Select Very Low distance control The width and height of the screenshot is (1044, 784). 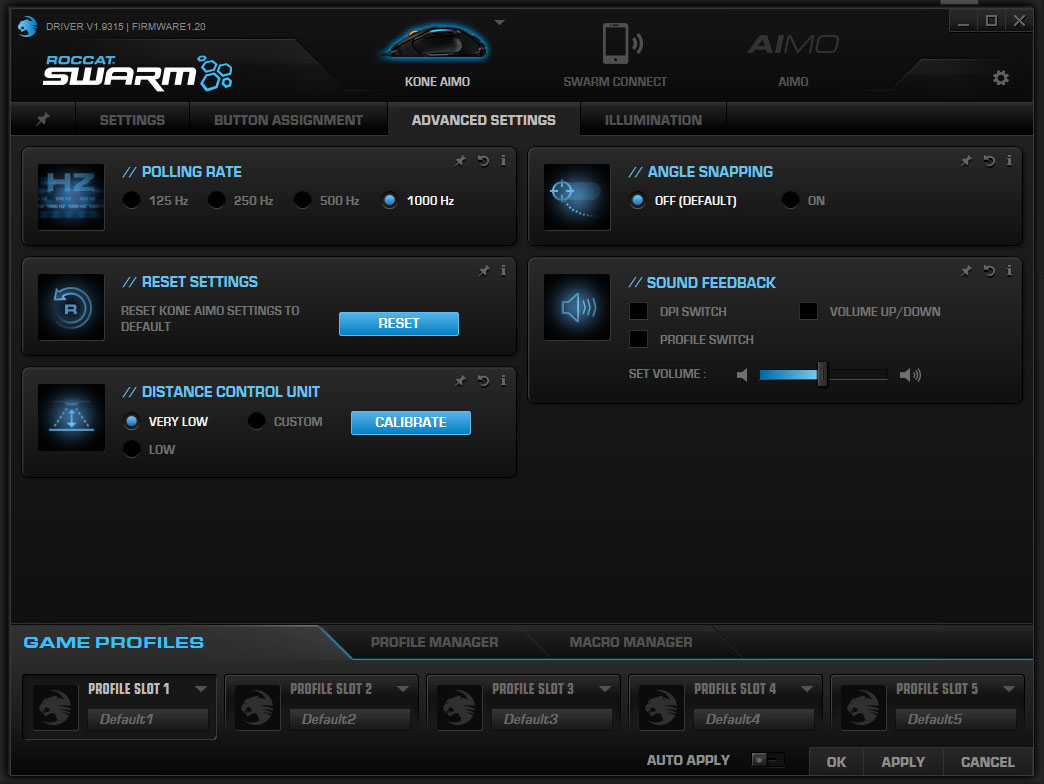pos(131,421)
